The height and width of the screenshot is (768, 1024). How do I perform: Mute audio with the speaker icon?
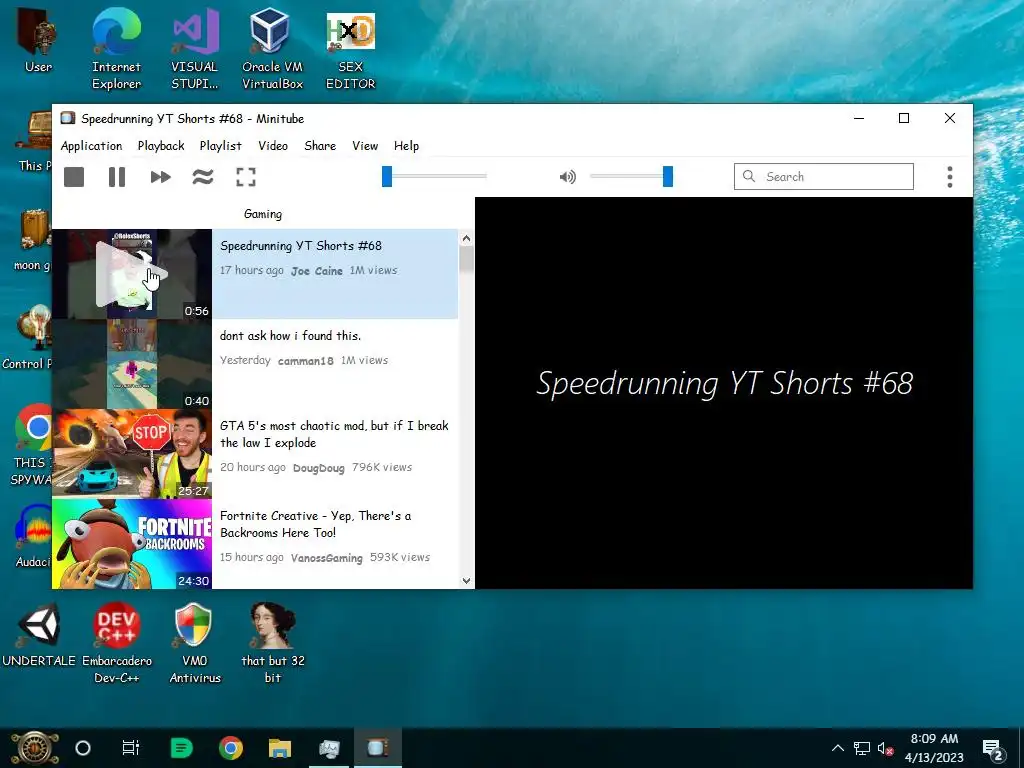pos(568,176)
